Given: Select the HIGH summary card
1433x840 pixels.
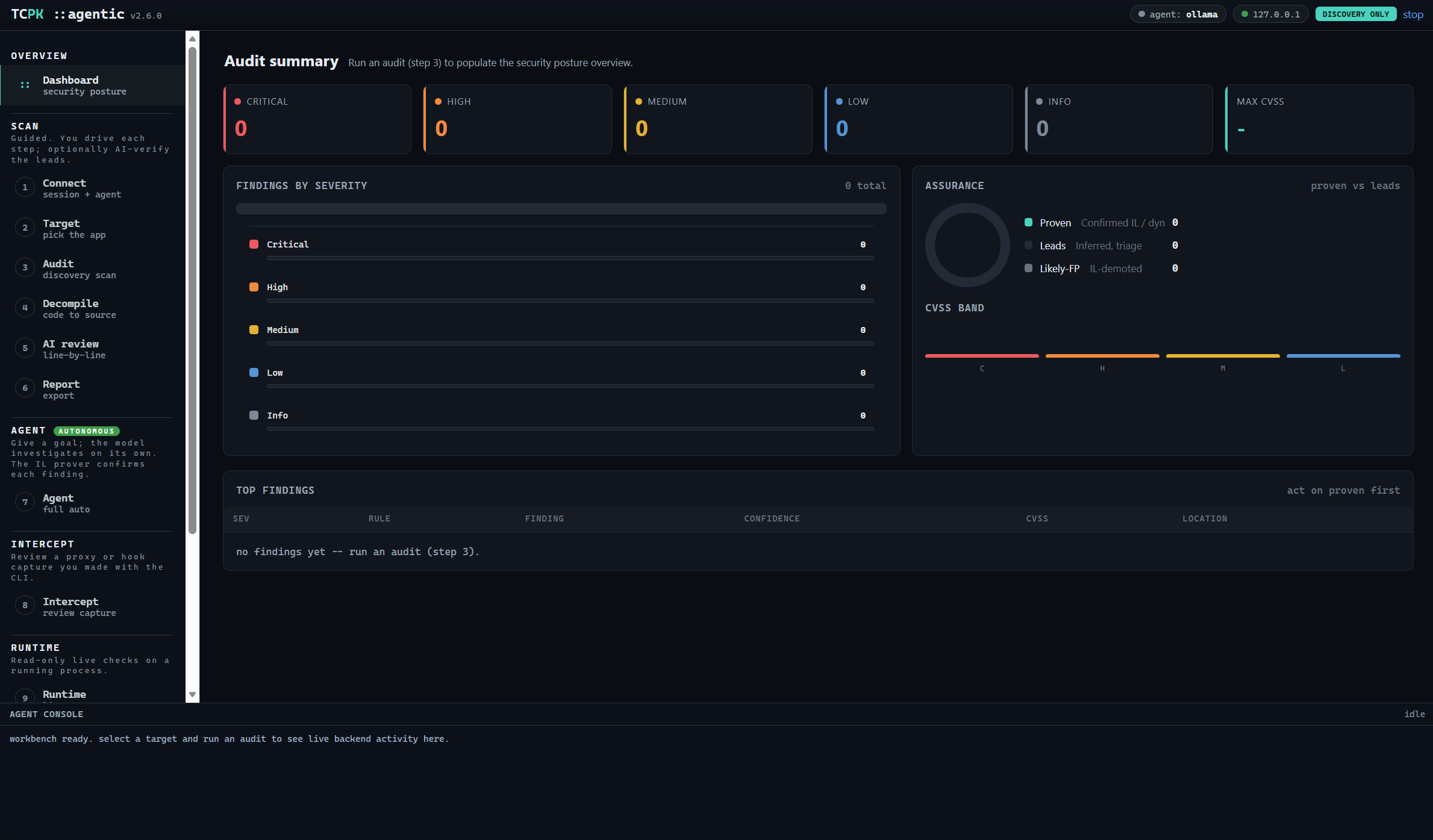Looking at the screenshot, I should tap(518, 119).
